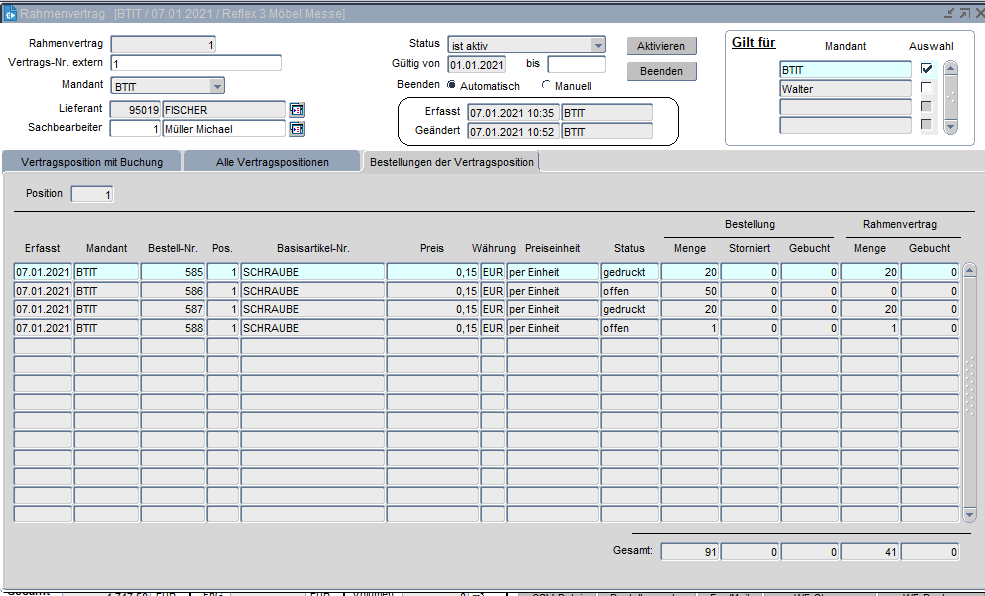Open the 'Alle Vertragspositionen' tab
The width and height of the screenshot is (985, 596).
tap(272, 162)
